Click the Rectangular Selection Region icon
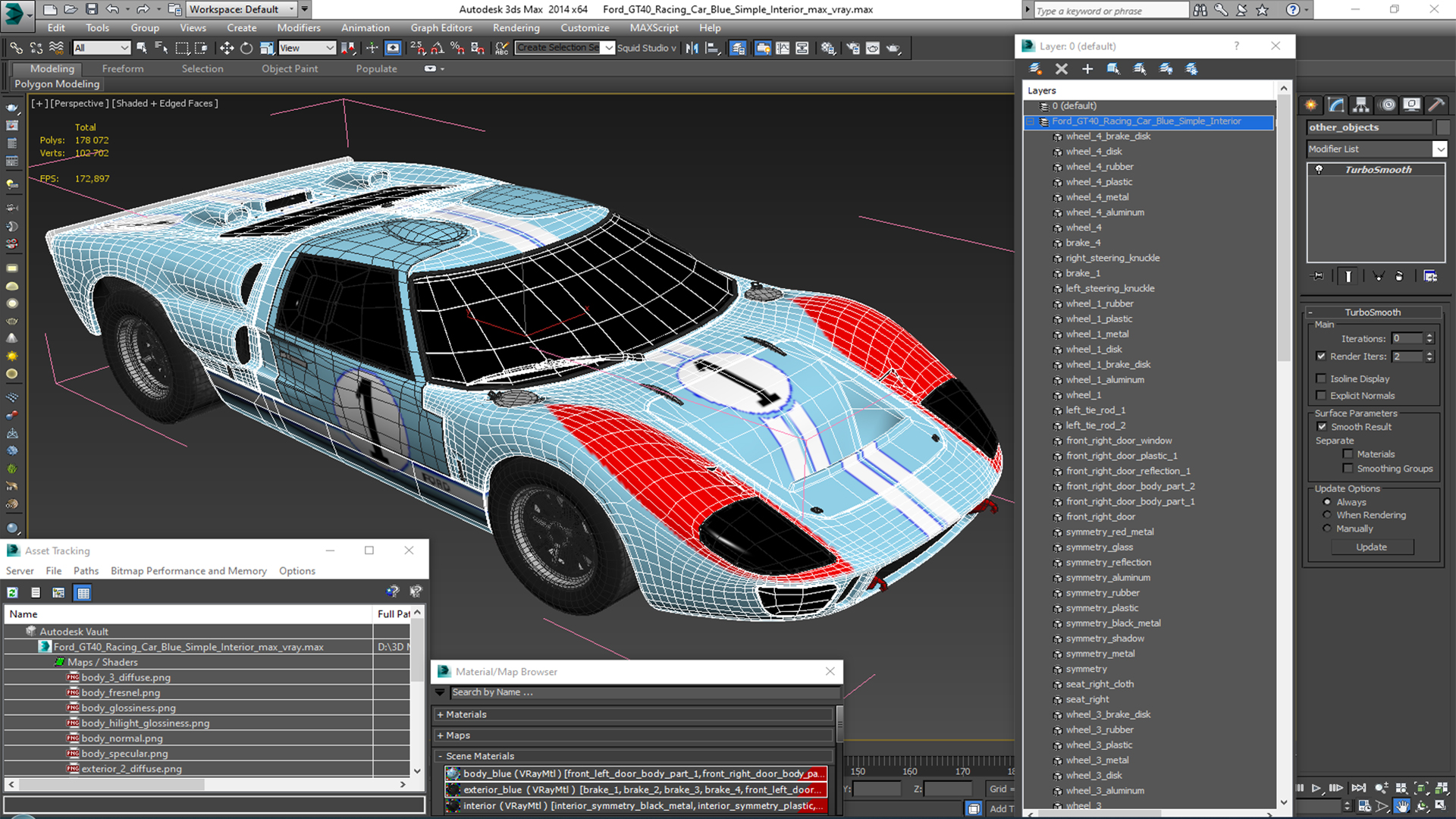This screenshot has width=1456, height=819. click(x=182, y=48)
